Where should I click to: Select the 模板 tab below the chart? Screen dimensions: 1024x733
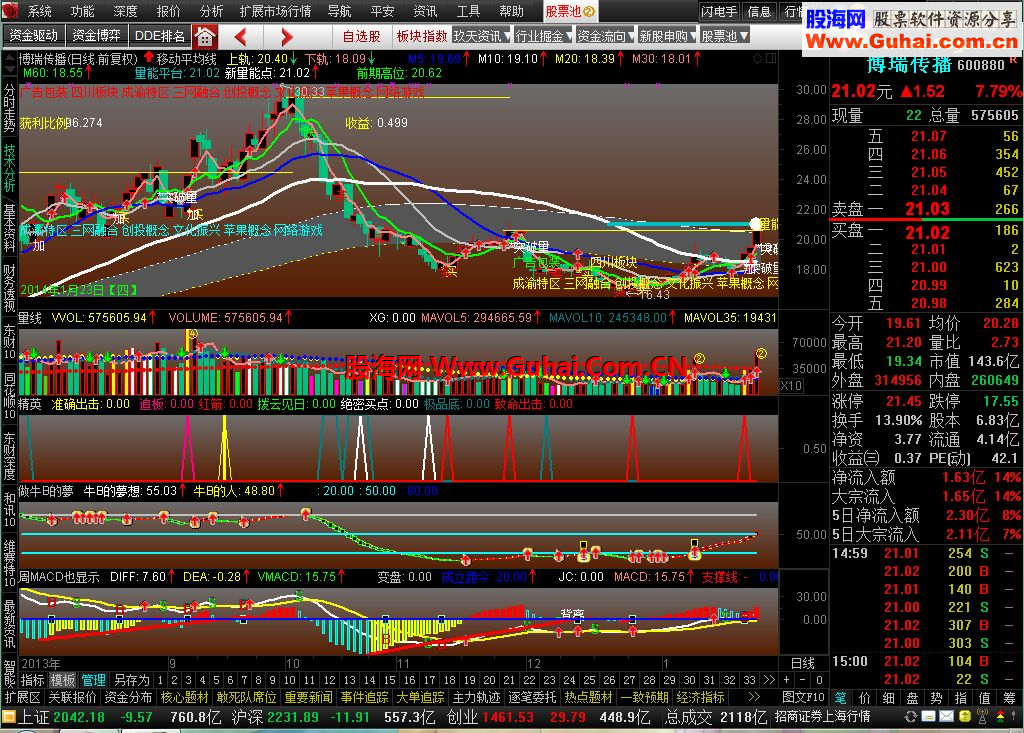(63, 680)
